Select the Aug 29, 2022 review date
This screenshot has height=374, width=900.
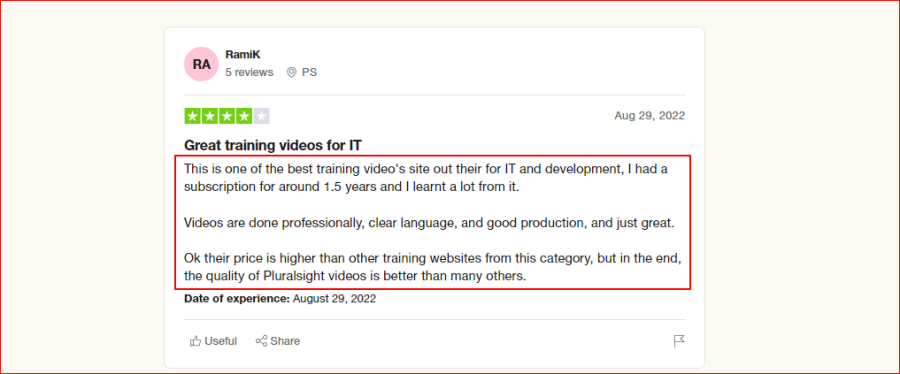649,115
